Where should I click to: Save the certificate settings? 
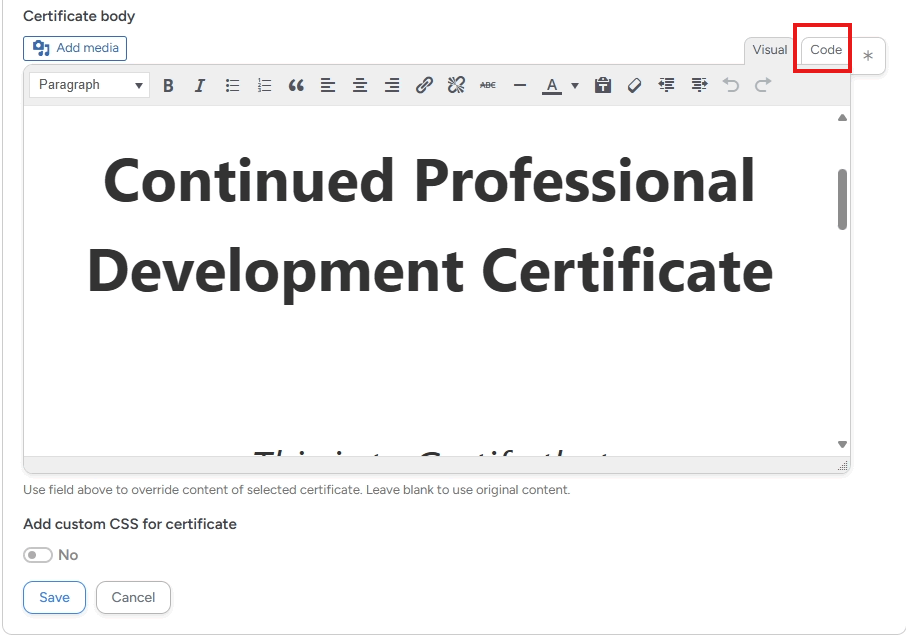click(x=54, y=597)
